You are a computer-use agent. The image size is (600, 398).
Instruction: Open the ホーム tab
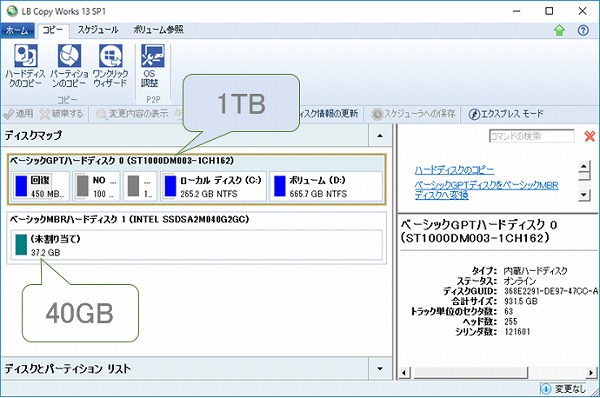coord(17,30)
